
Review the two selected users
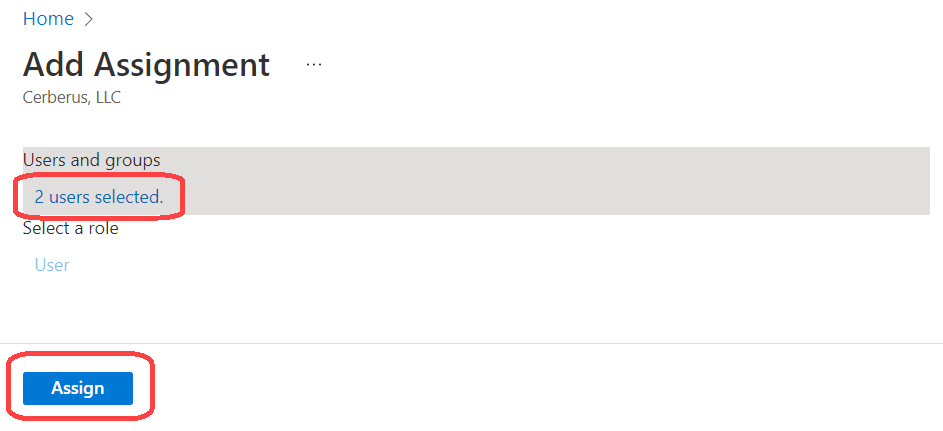point(98,197)
